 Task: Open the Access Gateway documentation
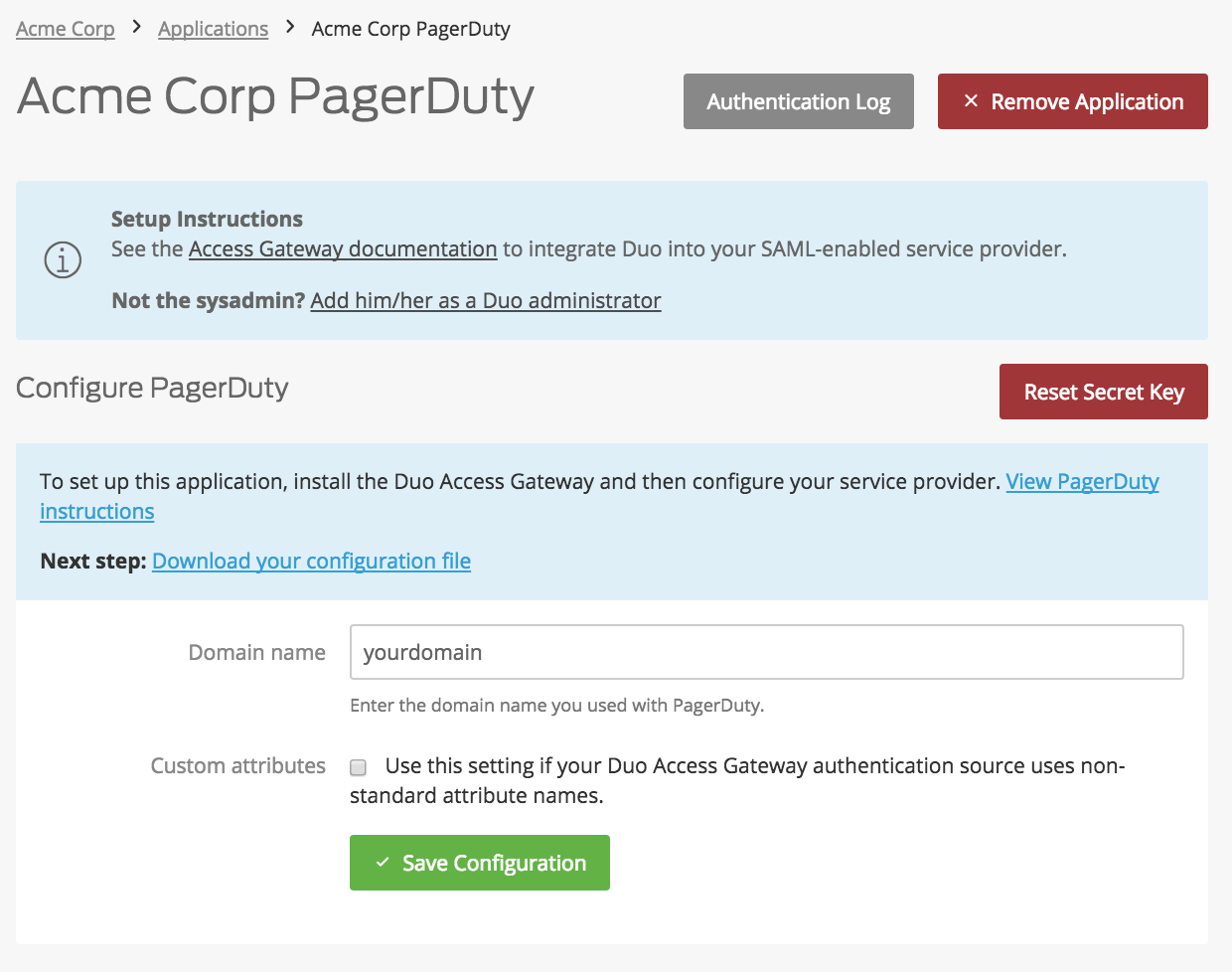(x=342, y=248)
